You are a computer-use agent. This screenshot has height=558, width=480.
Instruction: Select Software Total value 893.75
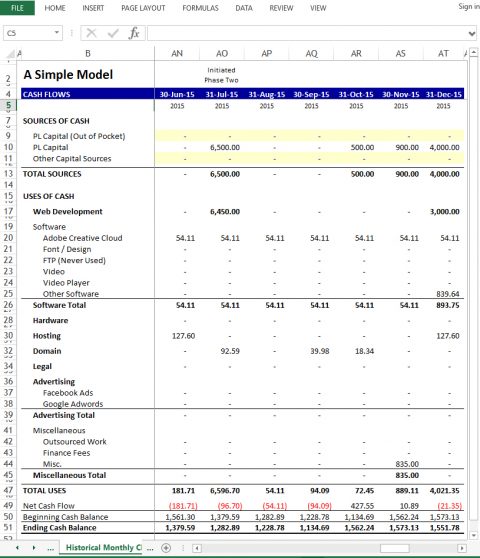coord(447,305)
